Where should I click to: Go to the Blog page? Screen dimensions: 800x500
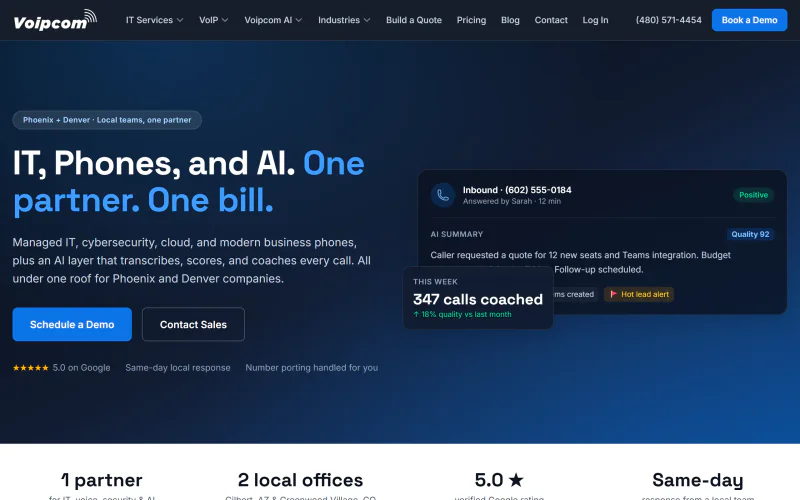(510, 20)
